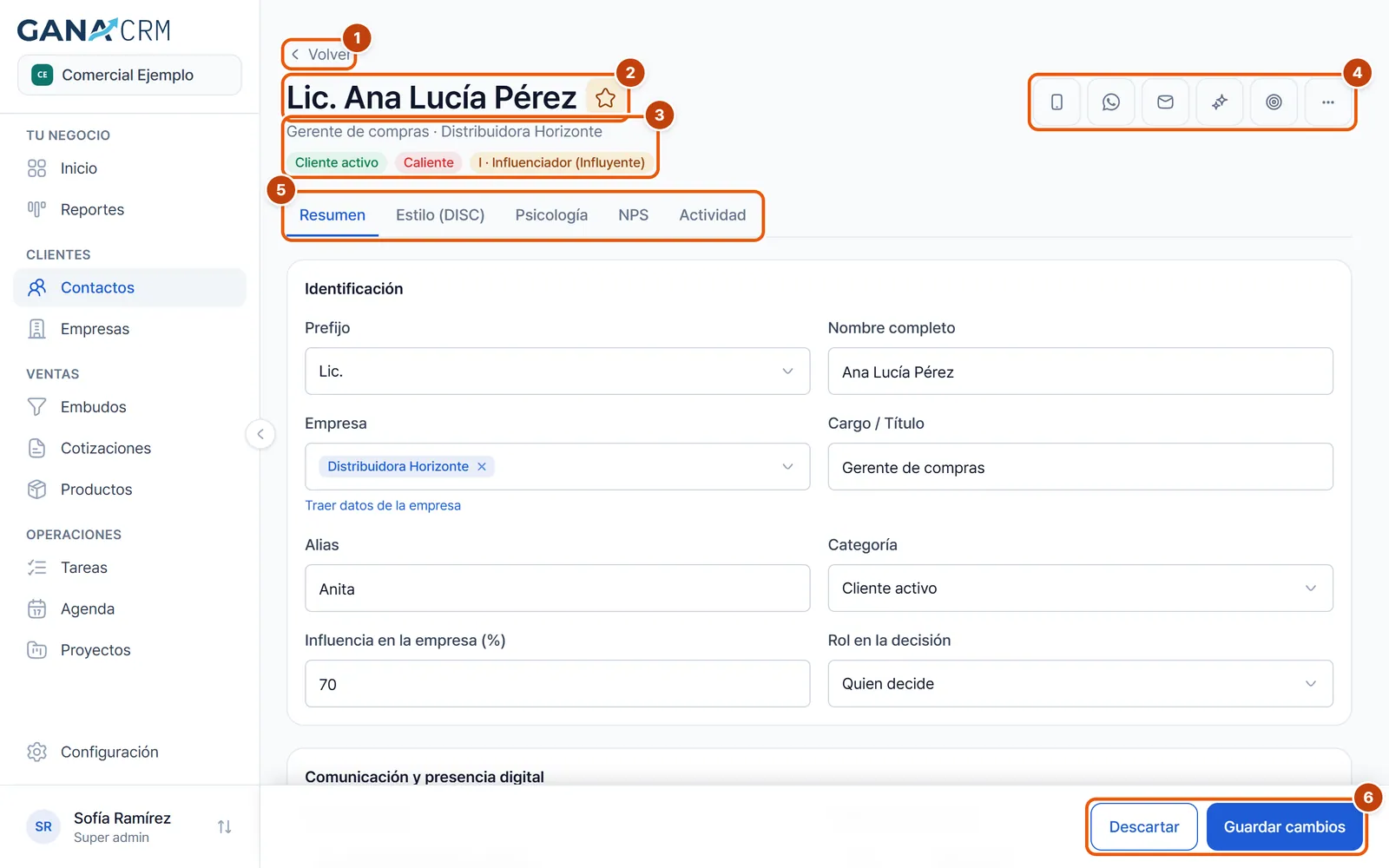Open WhatsApp chat with the contact
The width and height of the screenshot is (1389, 868).
(1111, 102)
